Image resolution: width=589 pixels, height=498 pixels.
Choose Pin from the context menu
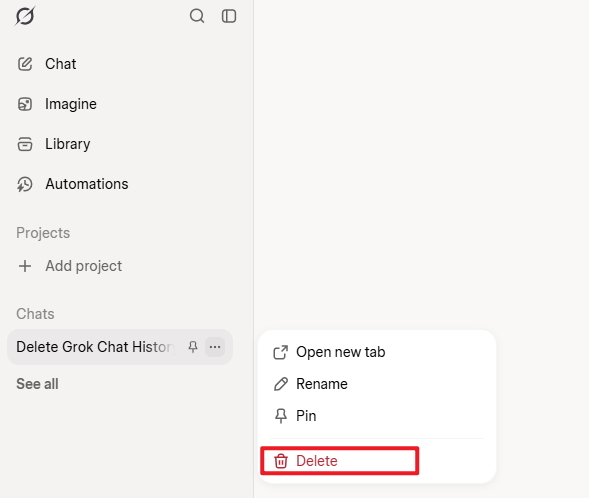point(377,416)
